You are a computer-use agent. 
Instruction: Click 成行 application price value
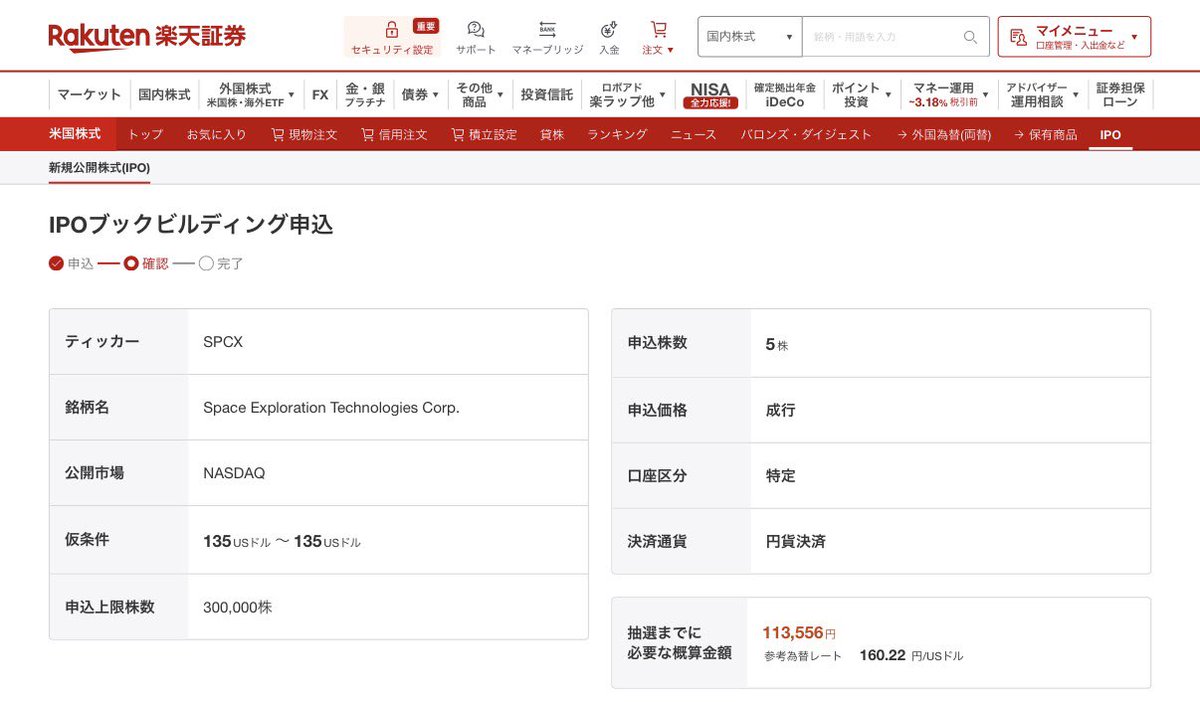pyautogui.click(x=780, y=410)
